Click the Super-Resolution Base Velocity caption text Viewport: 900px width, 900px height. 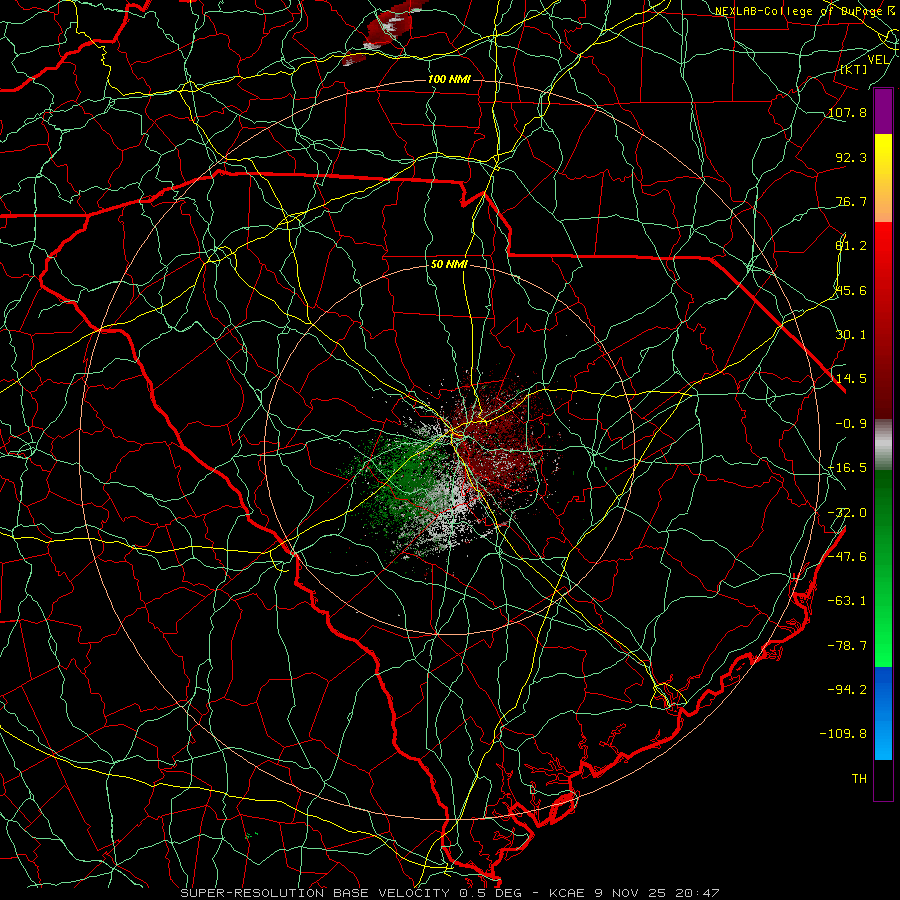pos(449,893)
